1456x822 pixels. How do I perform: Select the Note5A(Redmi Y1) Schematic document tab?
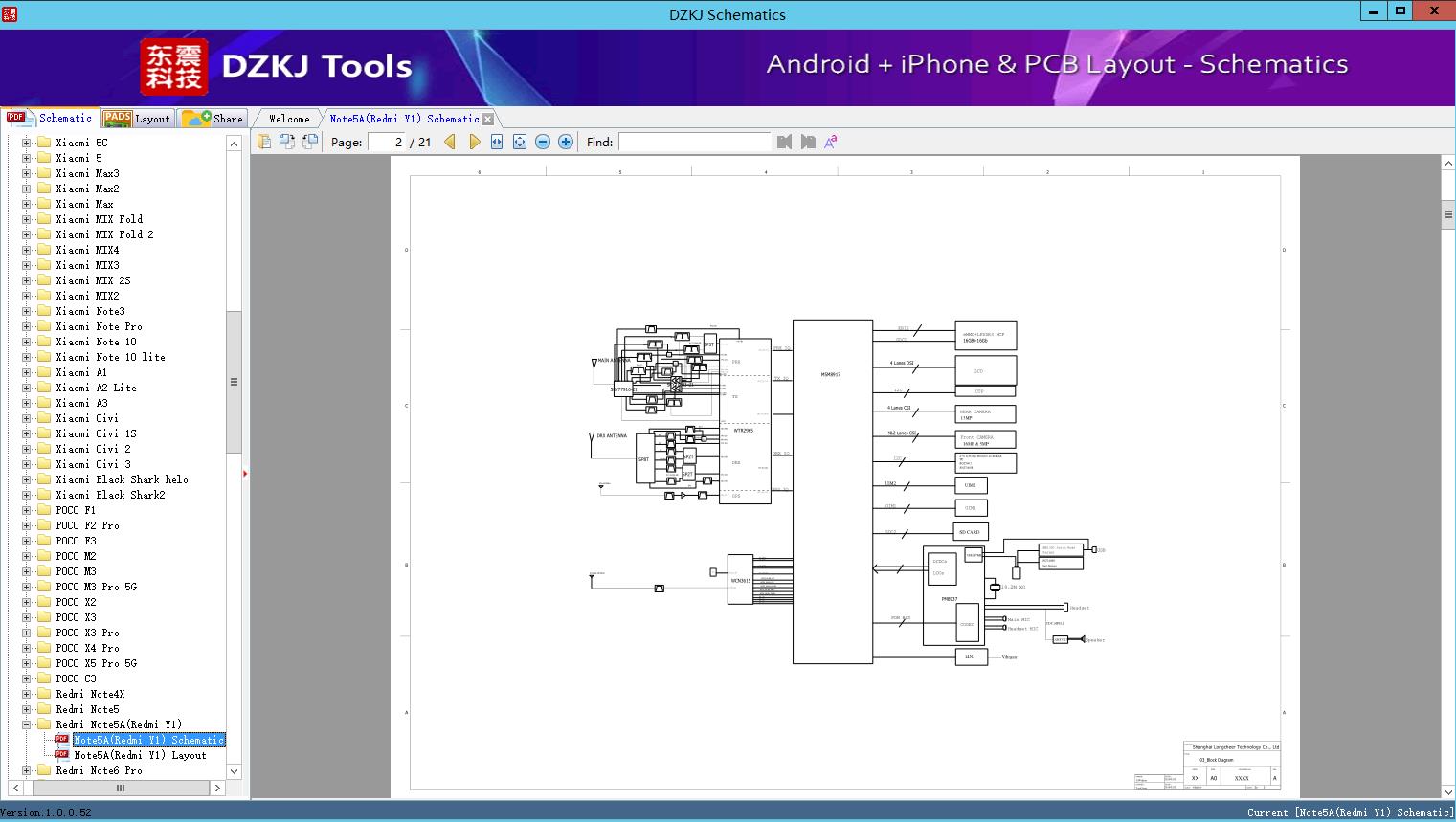tap(404, 119)
